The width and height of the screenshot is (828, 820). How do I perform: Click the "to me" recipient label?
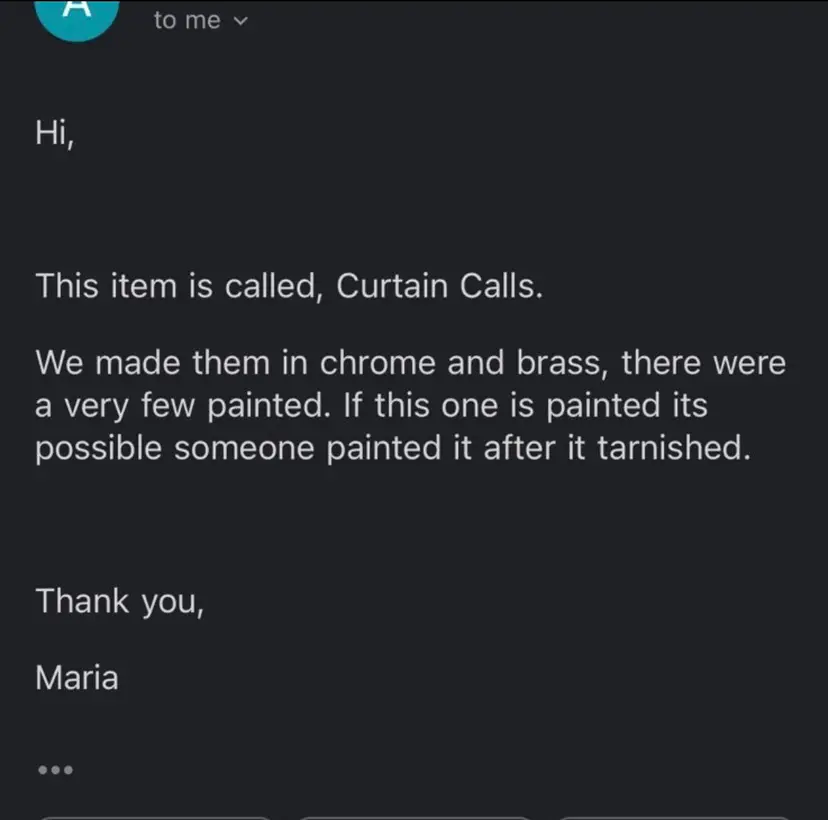[187, 21]
